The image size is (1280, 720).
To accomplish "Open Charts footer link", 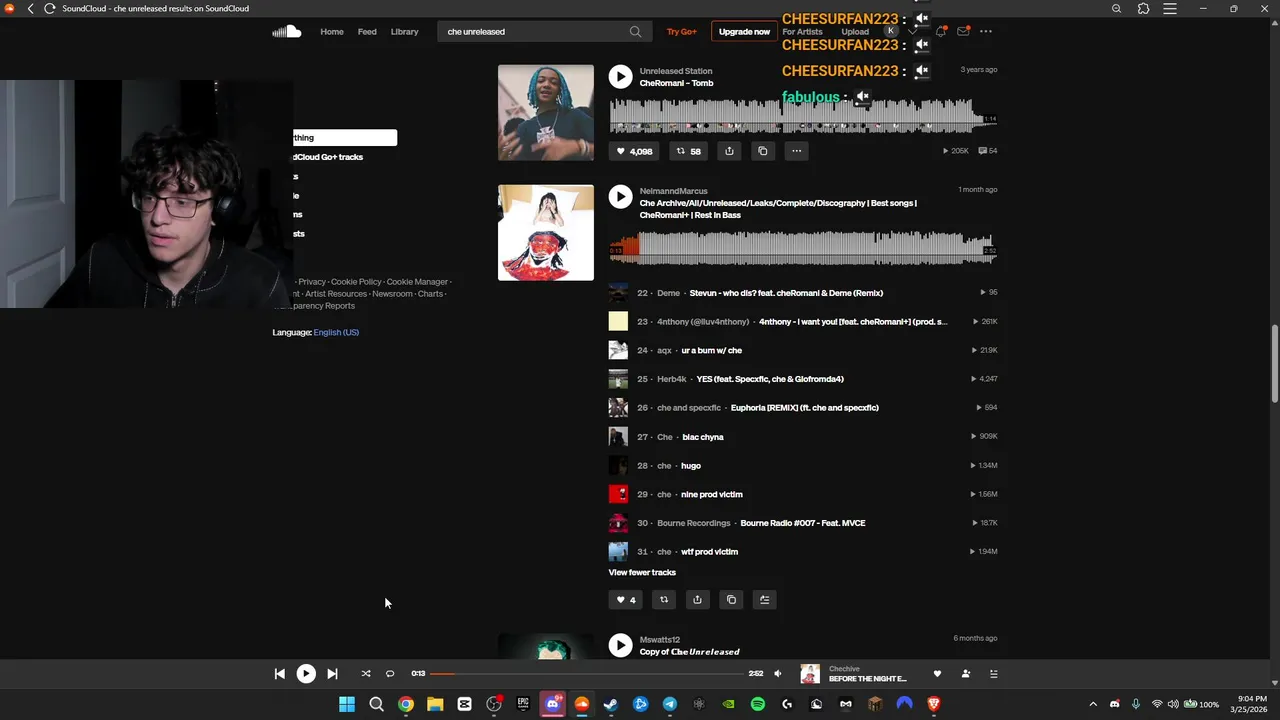I will (430, 294).
